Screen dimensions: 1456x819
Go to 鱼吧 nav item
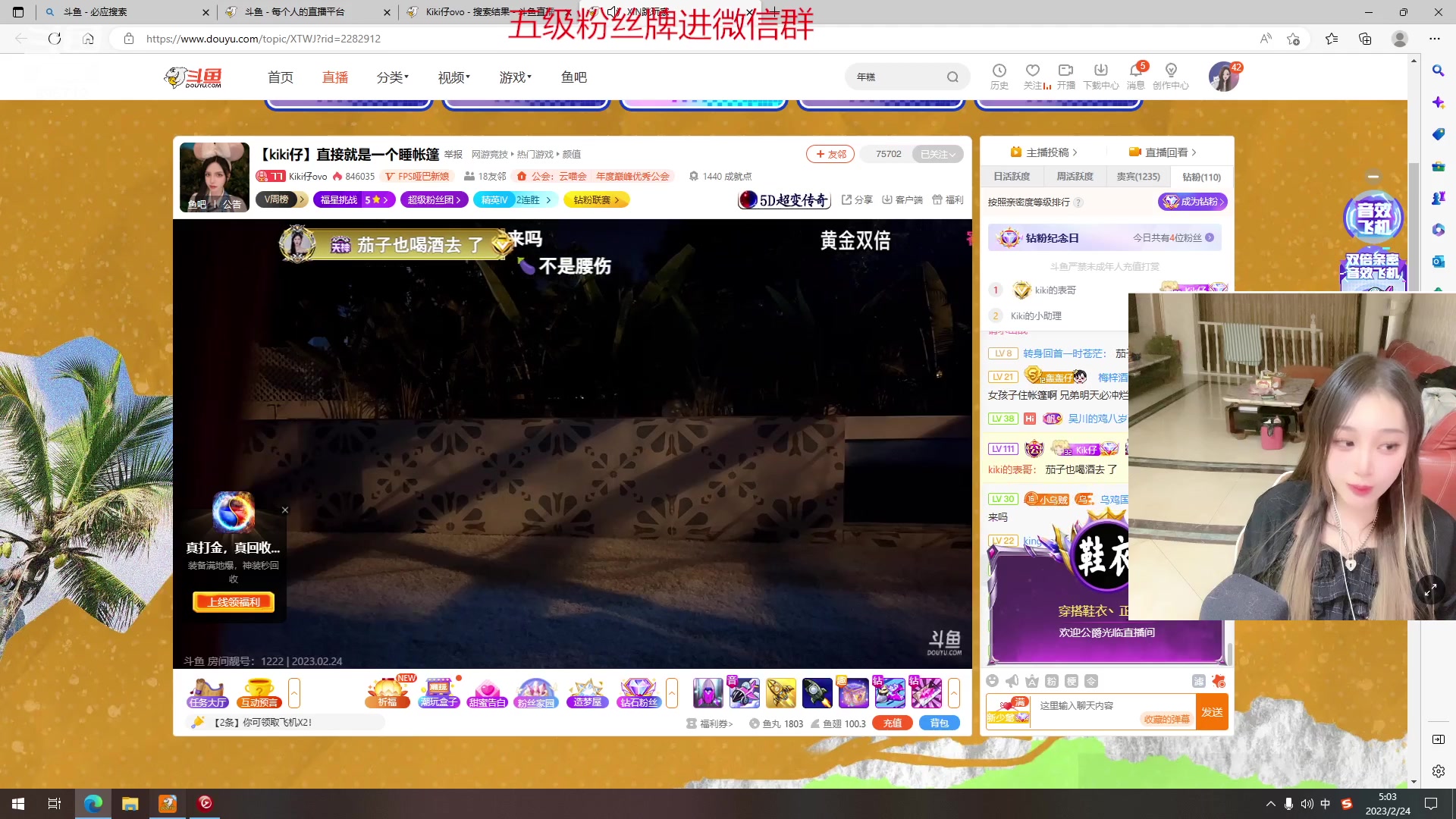pos(574,77)
